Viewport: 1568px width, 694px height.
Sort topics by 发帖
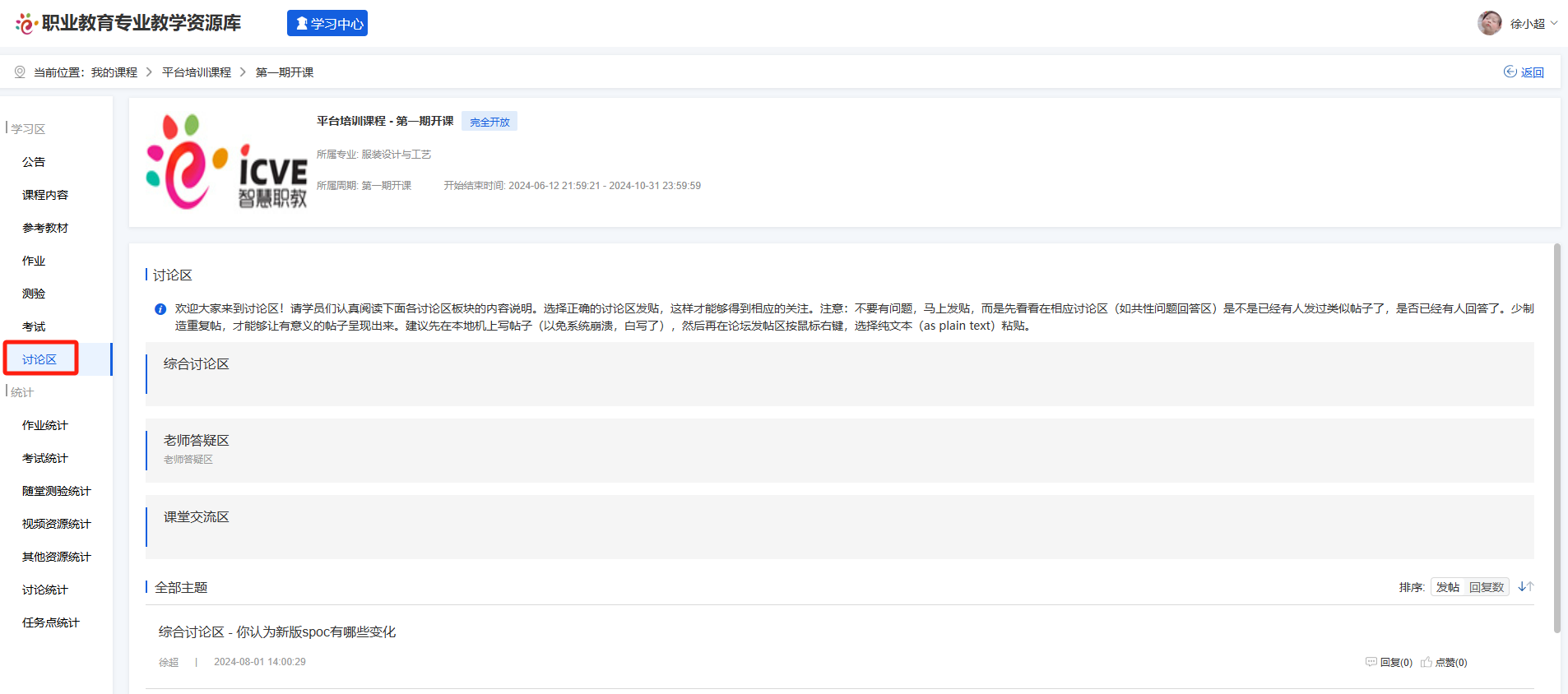tap(1447, 587)
